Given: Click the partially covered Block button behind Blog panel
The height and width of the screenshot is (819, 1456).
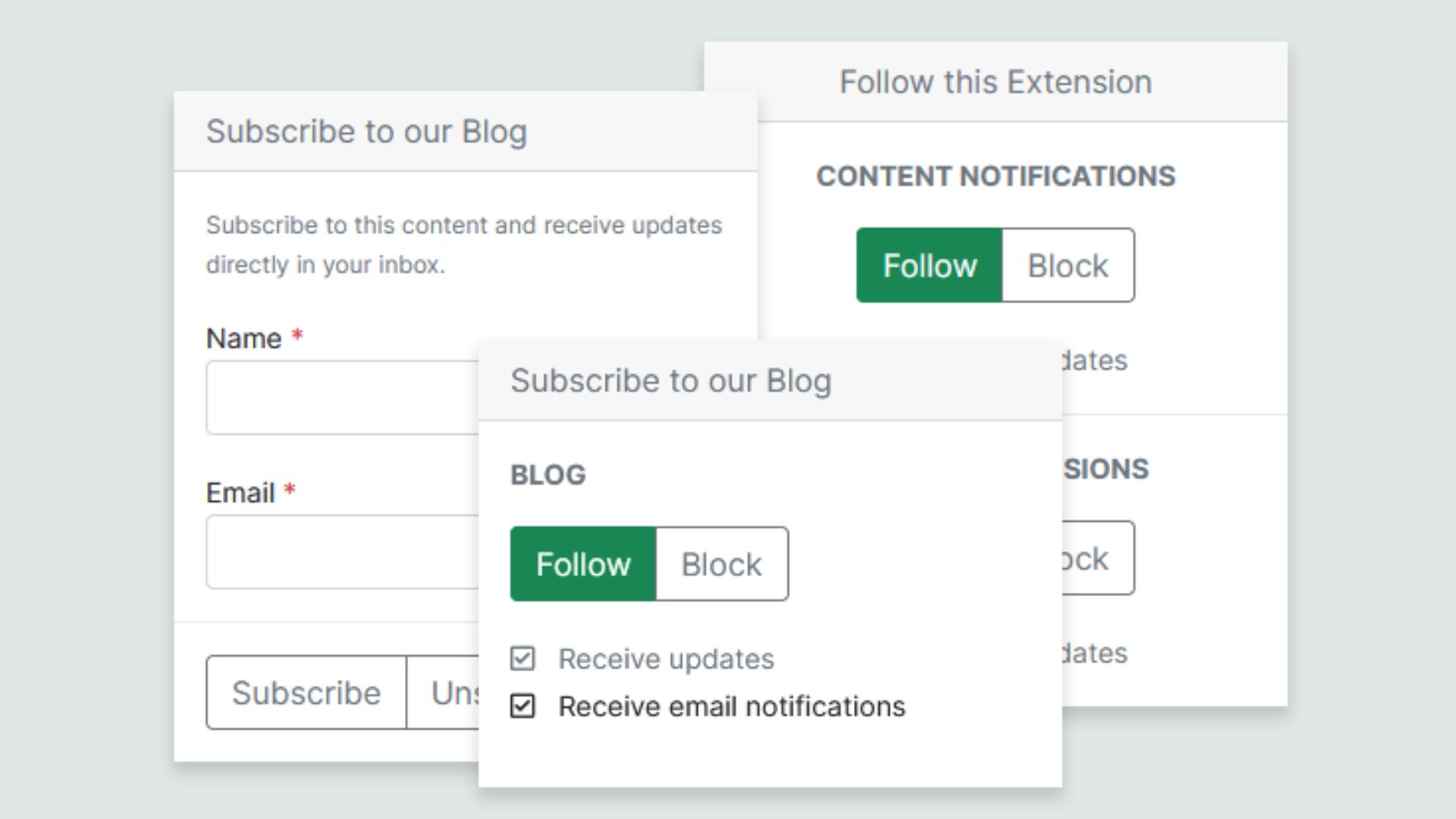Looking at the screenshot, I should 1098,558.
